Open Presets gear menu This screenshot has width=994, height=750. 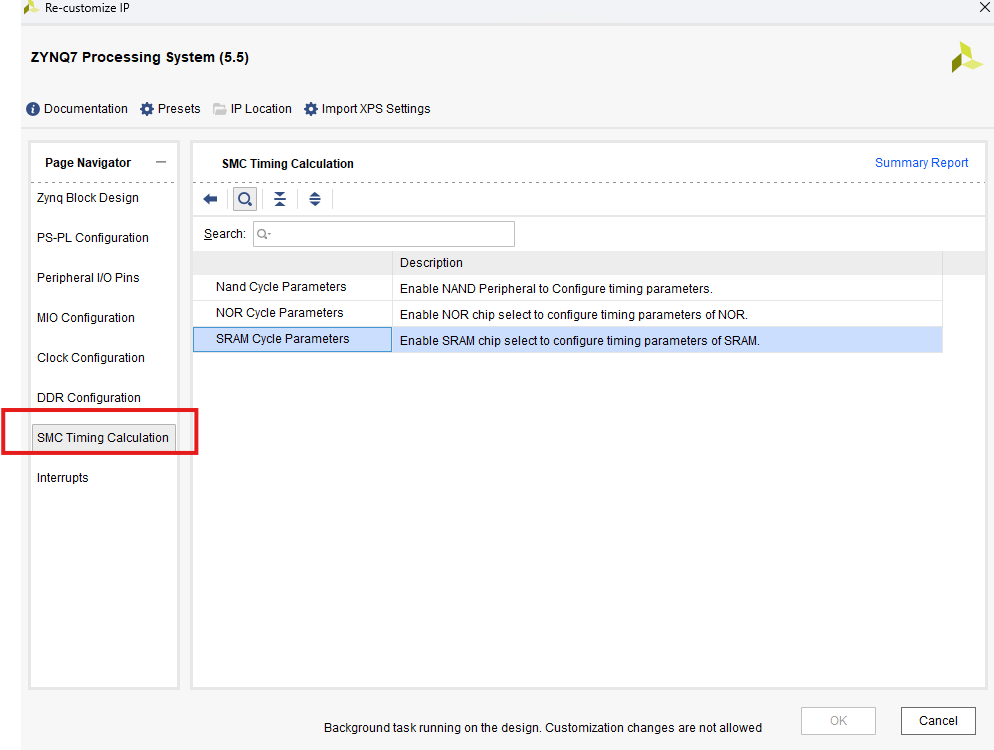pyautogui.click(x=170, y=109)
